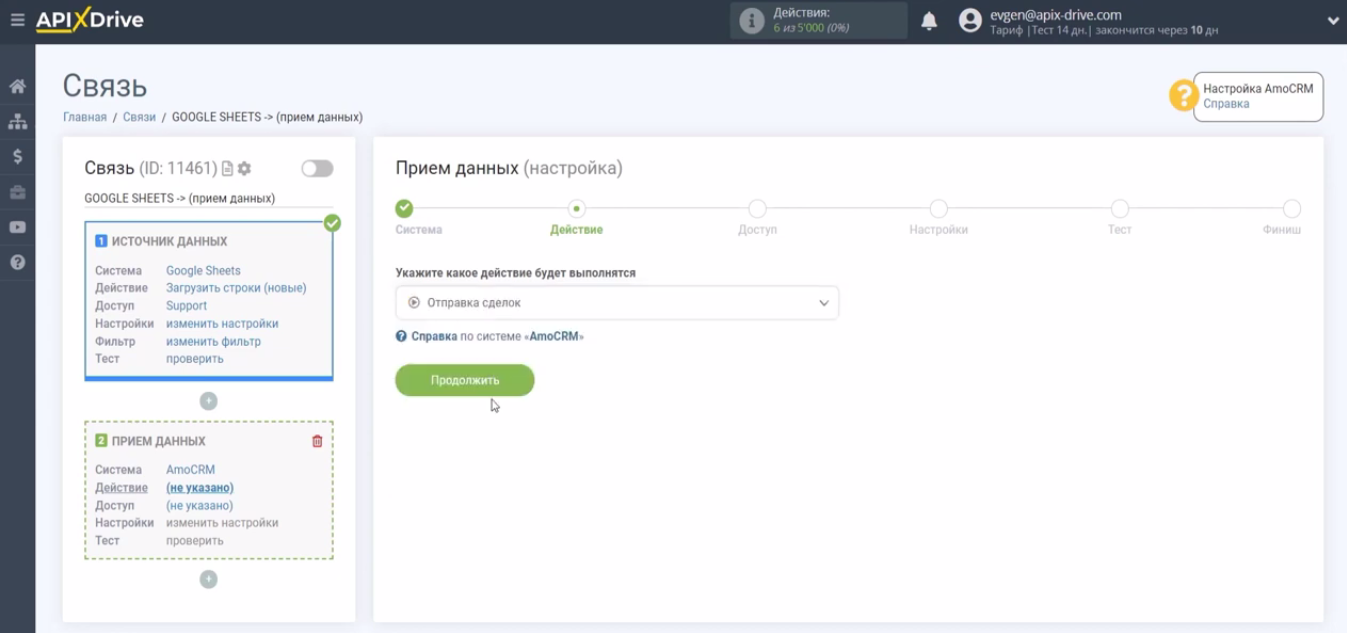The height and width of the screenshot is (633, 1347).
Task: Click the Продолжить button
Action: coord(465,380)
